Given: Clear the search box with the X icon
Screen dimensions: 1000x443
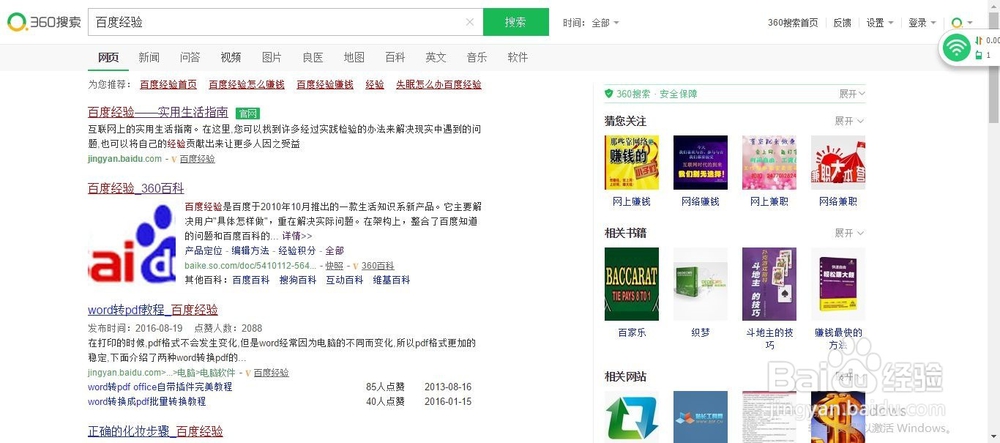Looking at the screenshot, I should coord(470,22).
